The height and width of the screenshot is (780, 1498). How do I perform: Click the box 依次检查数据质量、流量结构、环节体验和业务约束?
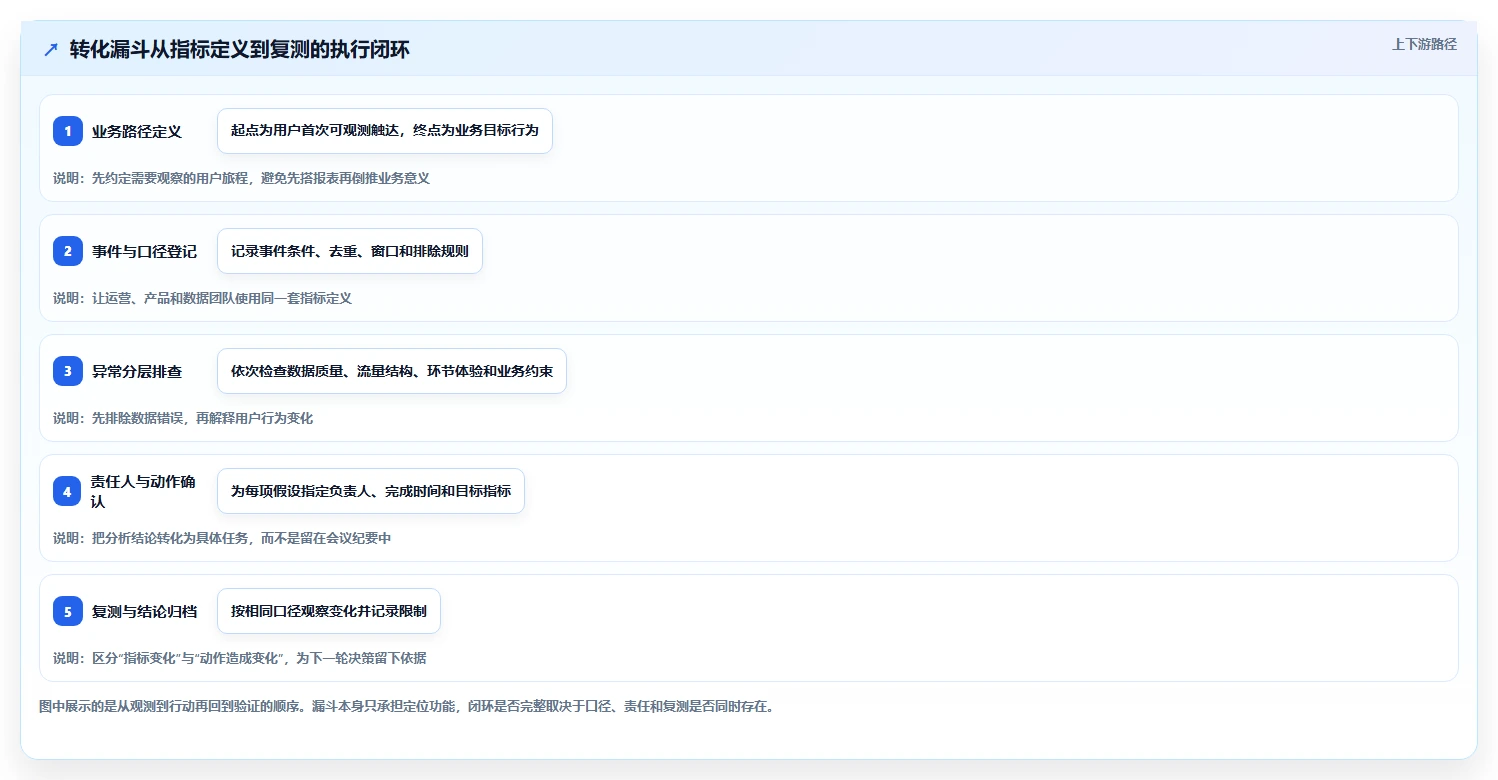pos(392,371)
